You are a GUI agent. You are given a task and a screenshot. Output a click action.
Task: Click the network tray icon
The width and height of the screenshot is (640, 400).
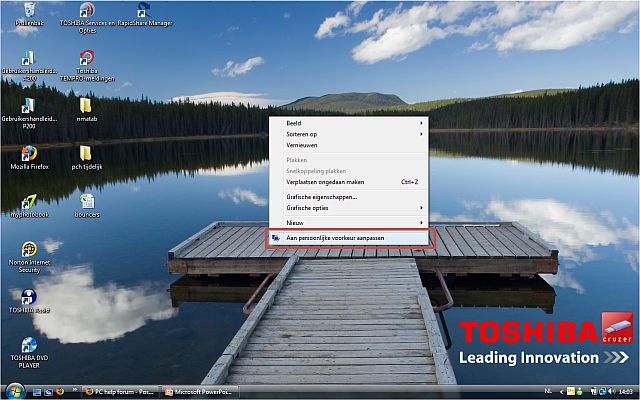(x=603, y=391)
